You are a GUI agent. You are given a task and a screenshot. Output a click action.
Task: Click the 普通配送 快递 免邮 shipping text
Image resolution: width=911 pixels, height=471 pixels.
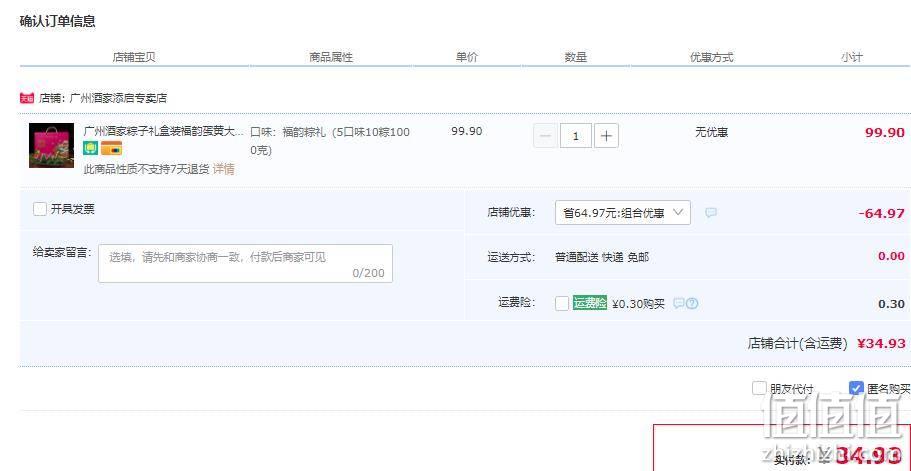[x=602, y=257]
